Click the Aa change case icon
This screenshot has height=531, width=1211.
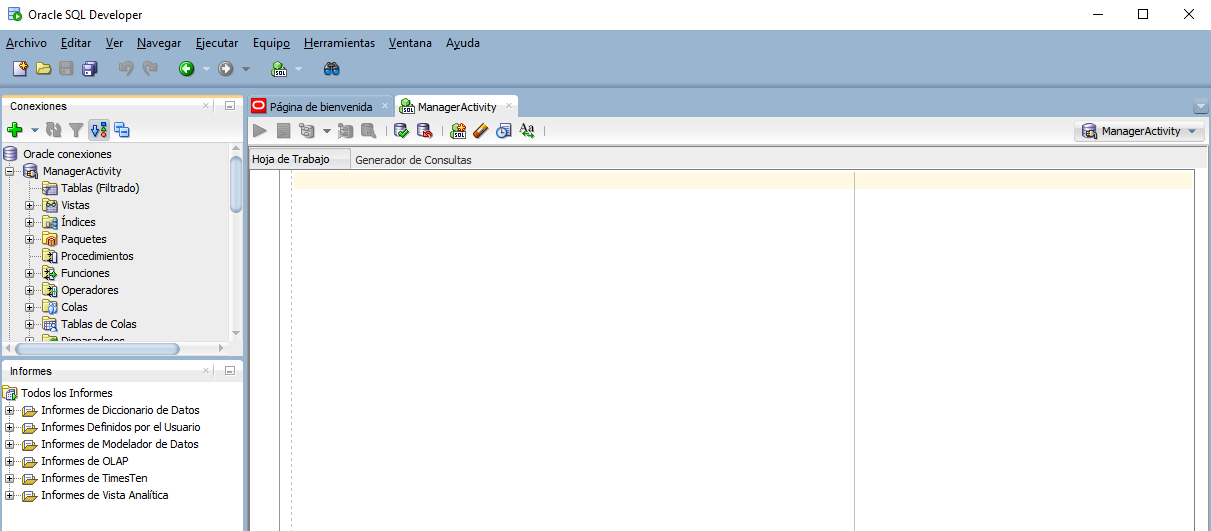click(x=527, y=130)
